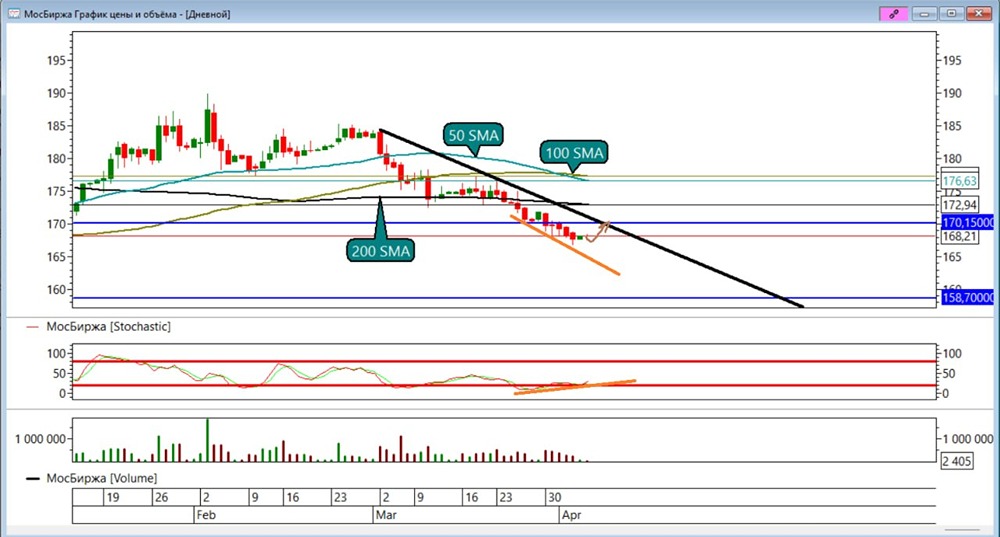Screen dimensions: 1000x537
Task: Select the 100 SMA label callout
Action: (574, 153)
